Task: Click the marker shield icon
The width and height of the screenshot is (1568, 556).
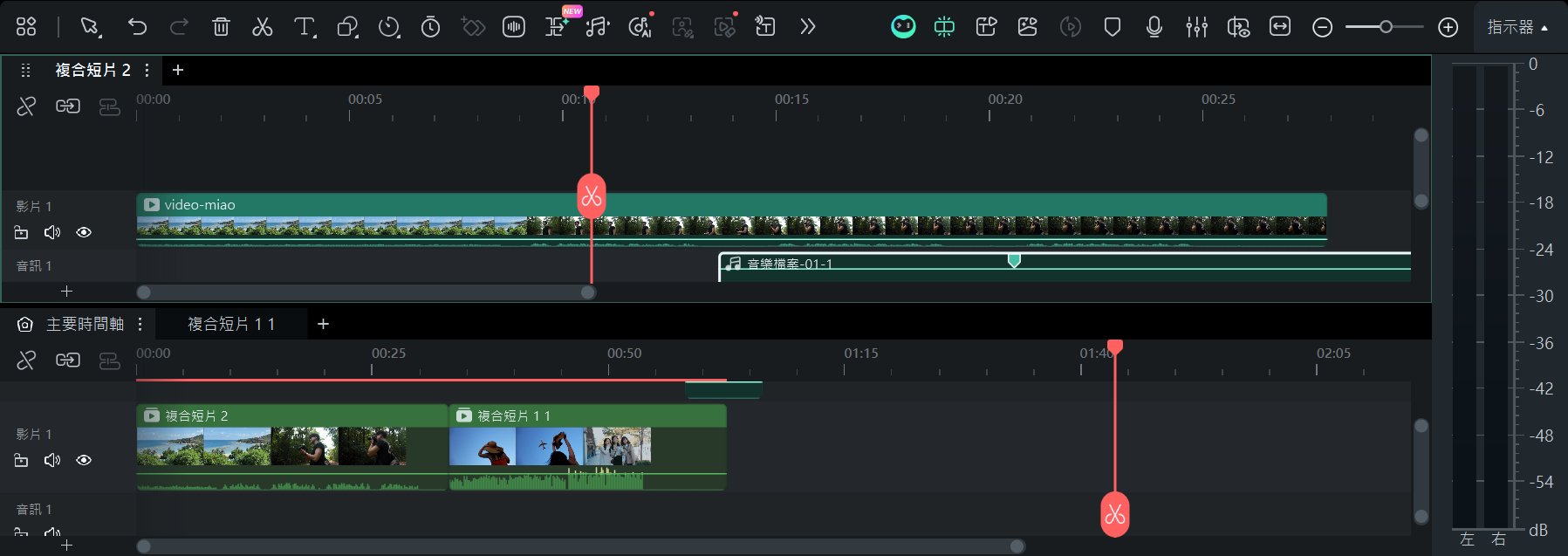Action: (x=1112, y=27)
